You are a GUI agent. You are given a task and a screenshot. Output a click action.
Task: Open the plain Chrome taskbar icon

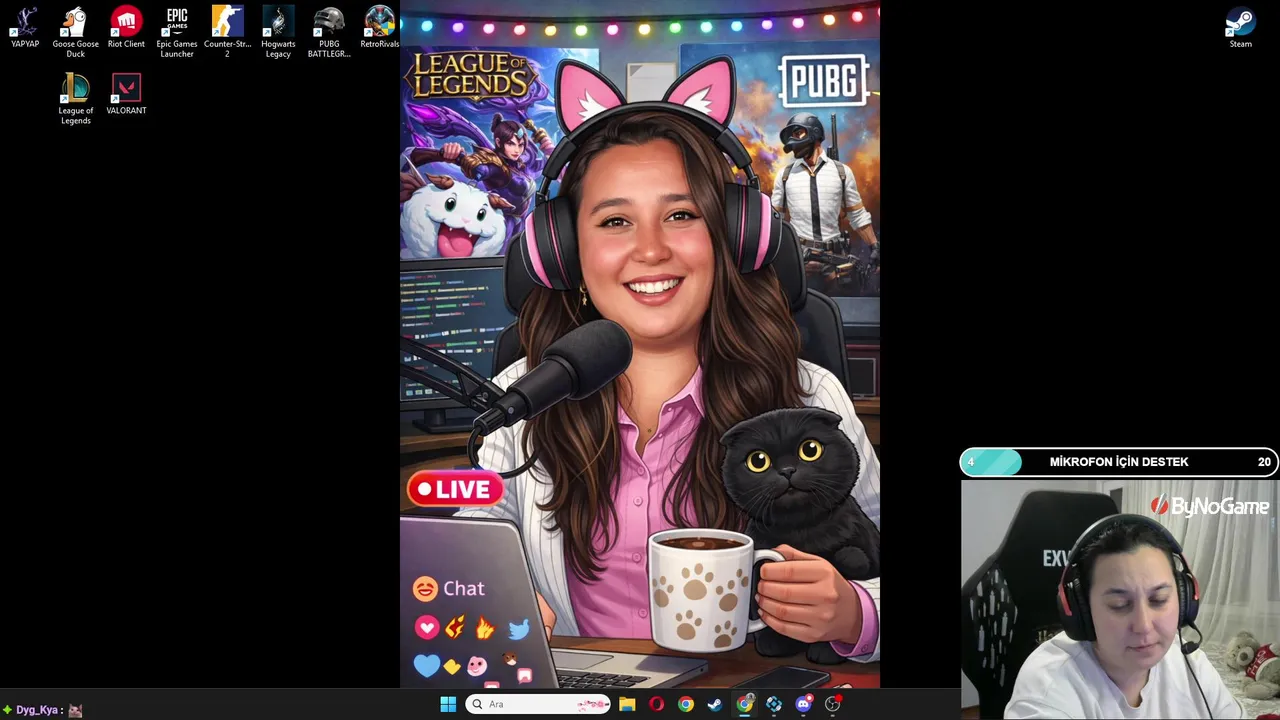pos(685,704)
